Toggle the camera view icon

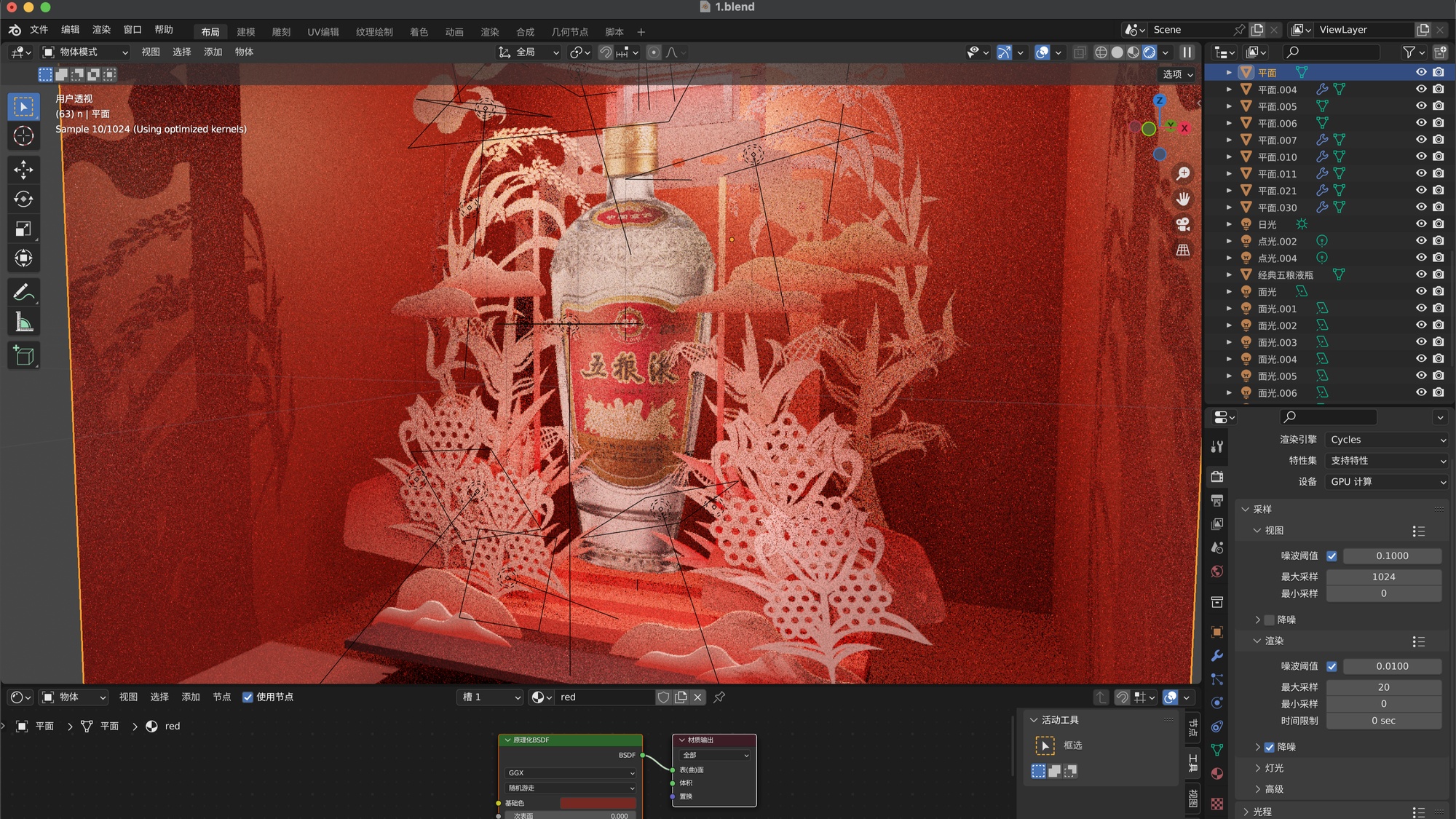coord(1183,224)
